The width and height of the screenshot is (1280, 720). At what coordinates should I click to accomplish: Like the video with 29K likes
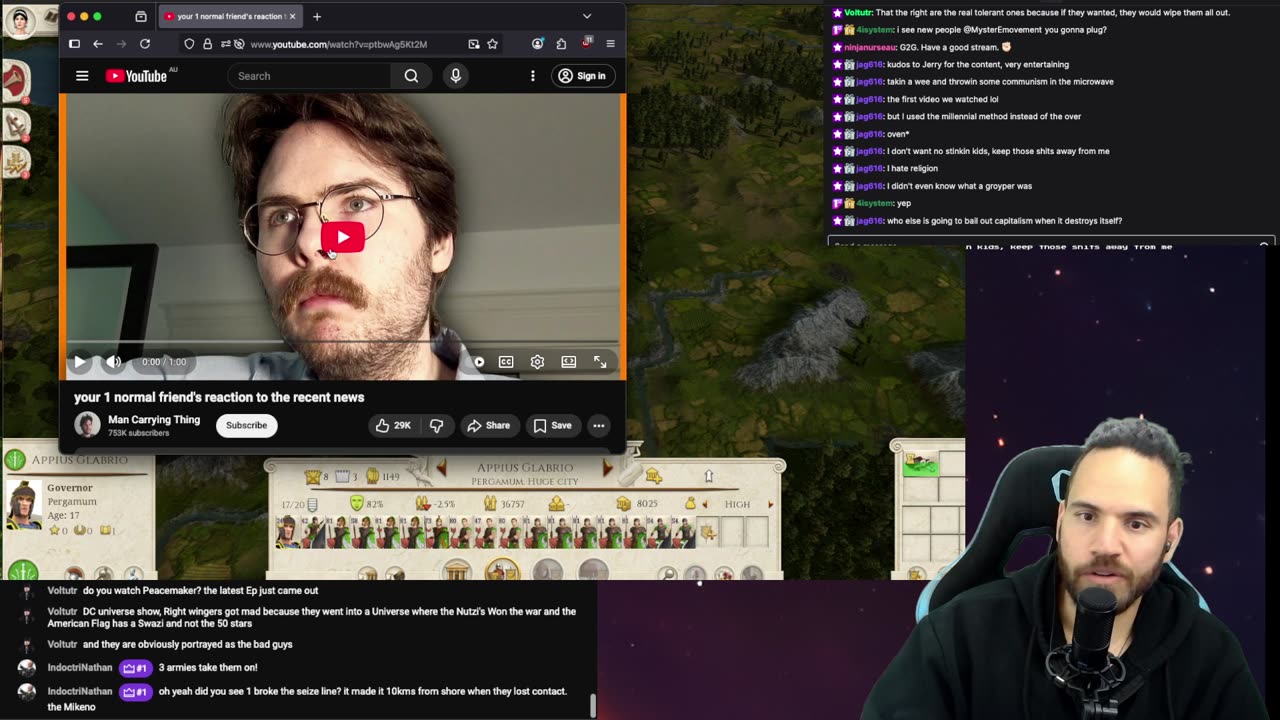click(393, 425)
